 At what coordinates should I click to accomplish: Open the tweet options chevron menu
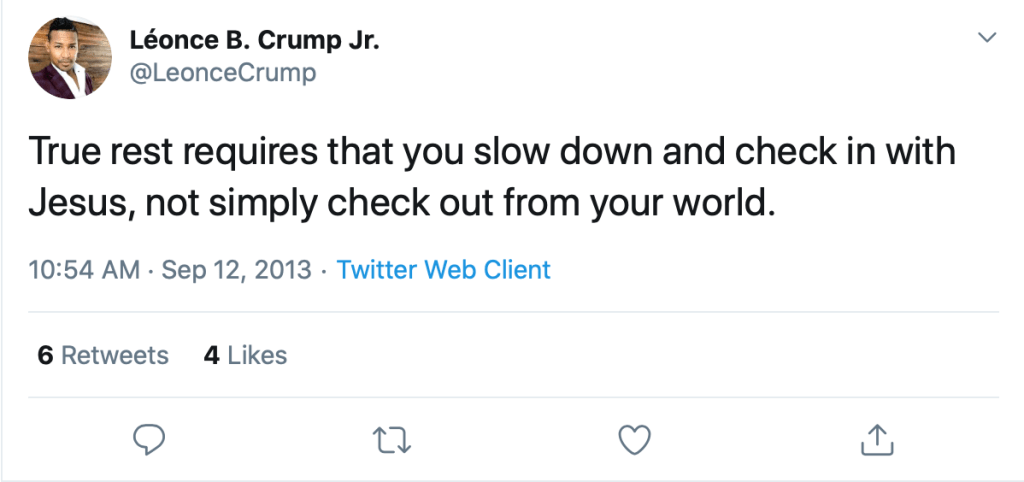click(987, 38)
